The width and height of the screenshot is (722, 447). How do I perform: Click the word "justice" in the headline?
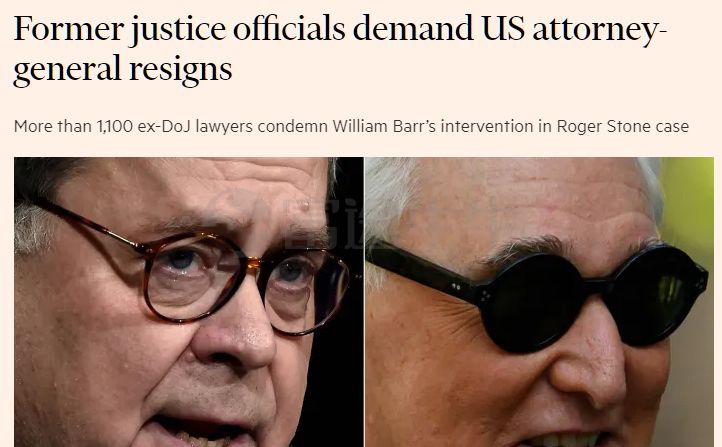[x=179, y=30]
